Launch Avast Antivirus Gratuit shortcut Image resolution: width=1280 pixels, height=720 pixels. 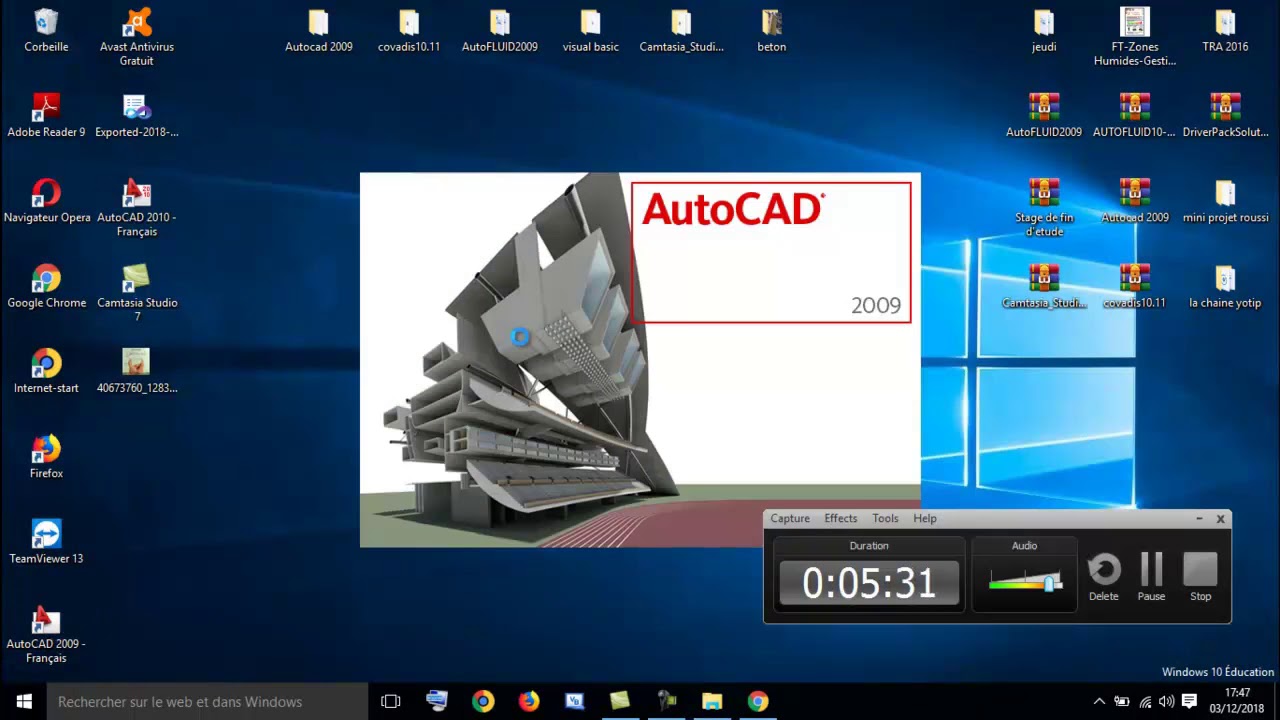[x=137, y=37]
